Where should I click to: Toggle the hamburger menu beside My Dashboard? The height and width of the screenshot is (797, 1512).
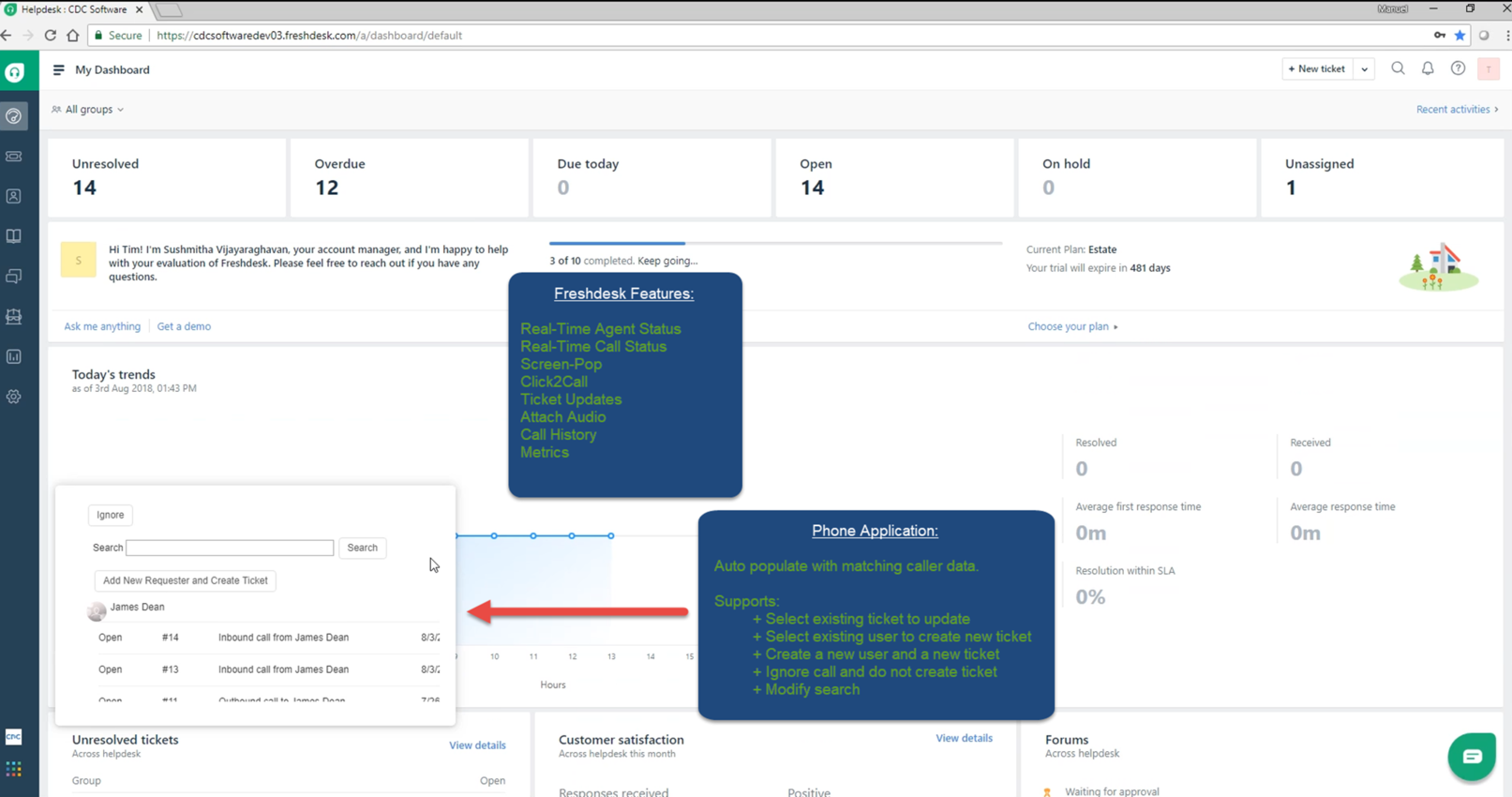point(58,69)
